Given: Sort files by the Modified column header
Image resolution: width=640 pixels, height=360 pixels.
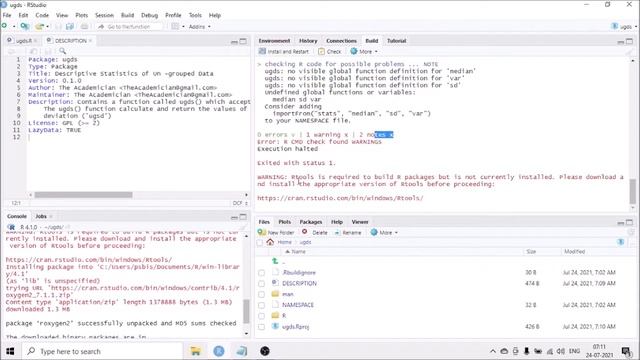Looking at the screenshot, I should click(x=574, y=251).
